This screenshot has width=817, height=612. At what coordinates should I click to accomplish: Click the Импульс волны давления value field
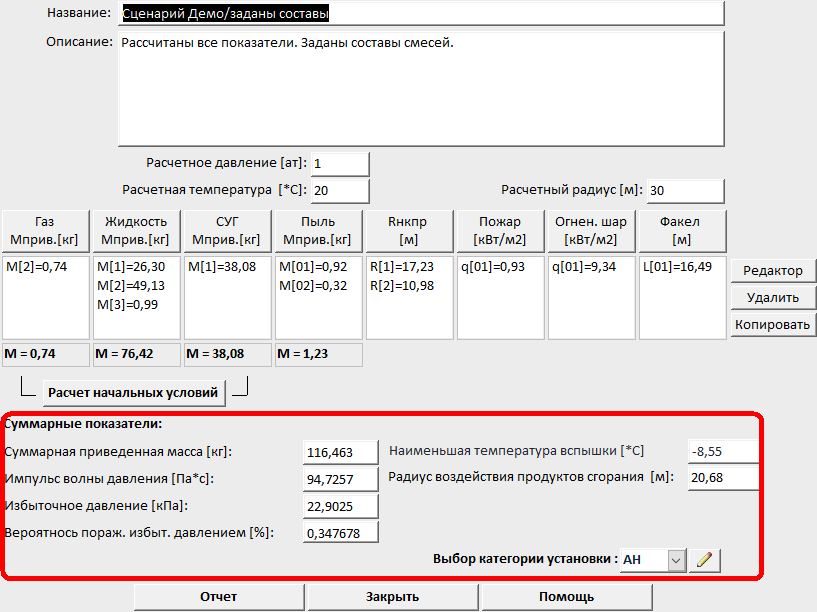click(340, 479)
